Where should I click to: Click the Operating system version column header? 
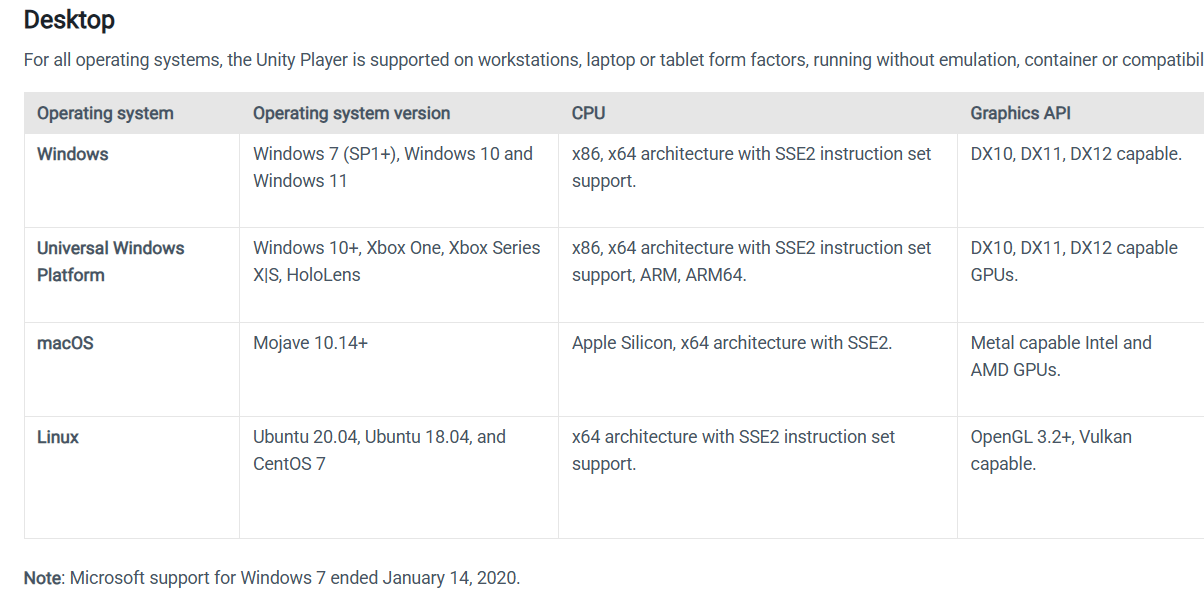pos(351,113)
